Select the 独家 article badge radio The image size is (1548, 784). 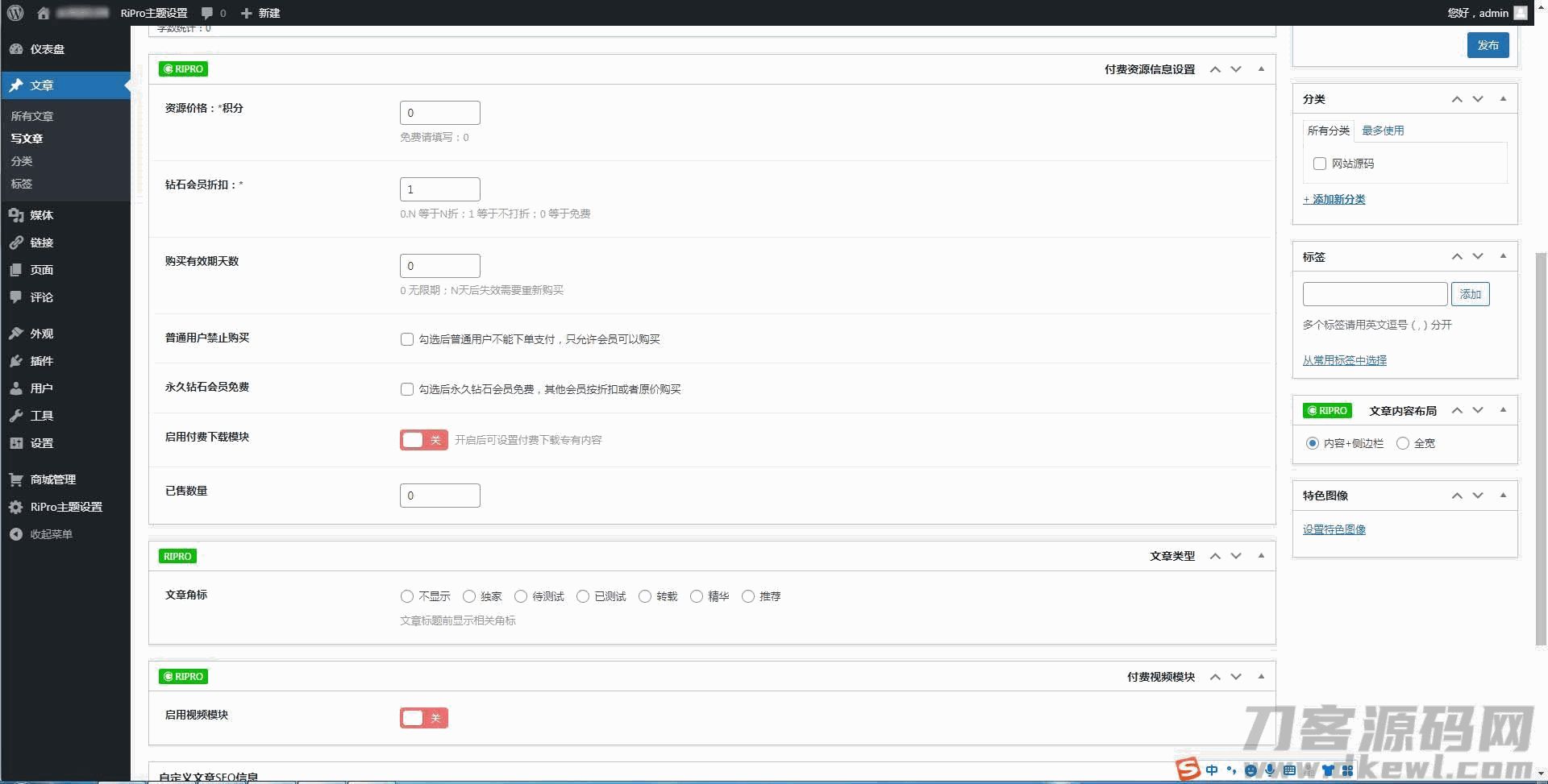point(469,596)
